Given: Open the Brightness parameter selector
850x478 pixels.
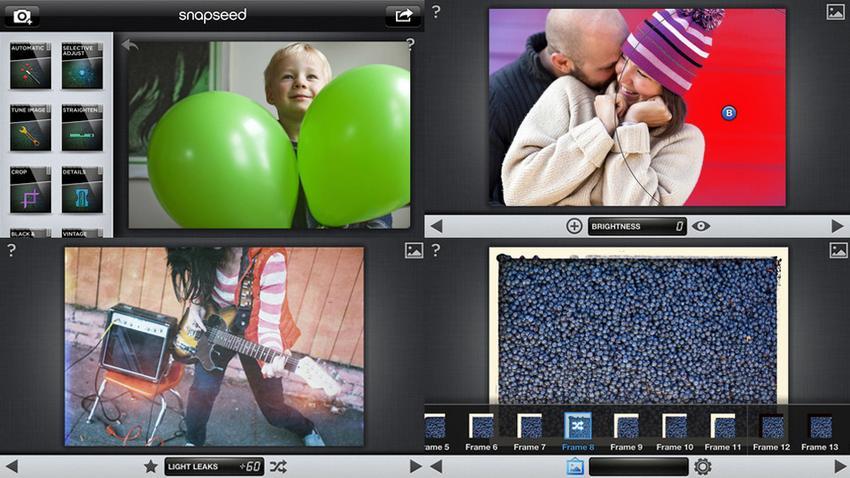Looking at the screenshot, I should pos(637,226).
